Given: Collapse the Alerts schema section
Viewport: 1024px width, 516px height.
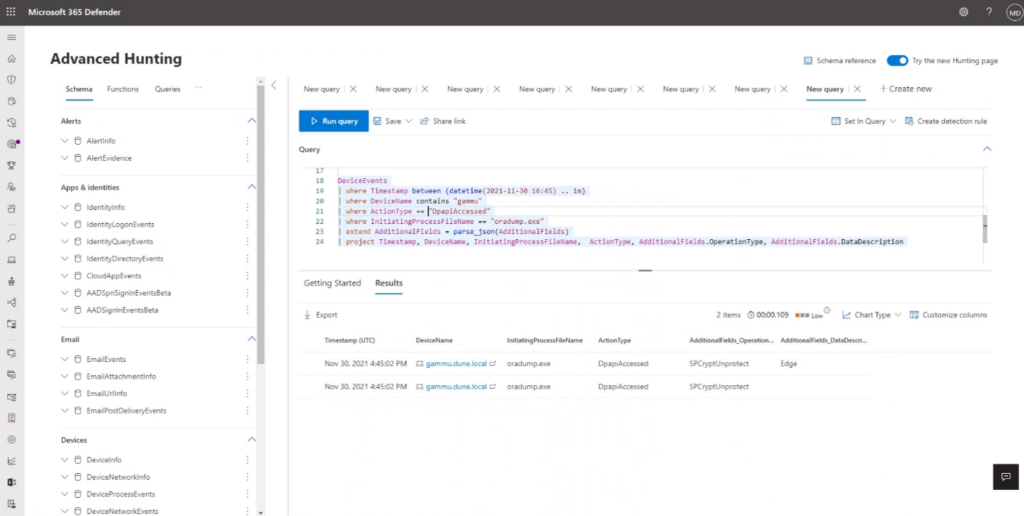Looking at the screenshot, I should pos(252,121).
